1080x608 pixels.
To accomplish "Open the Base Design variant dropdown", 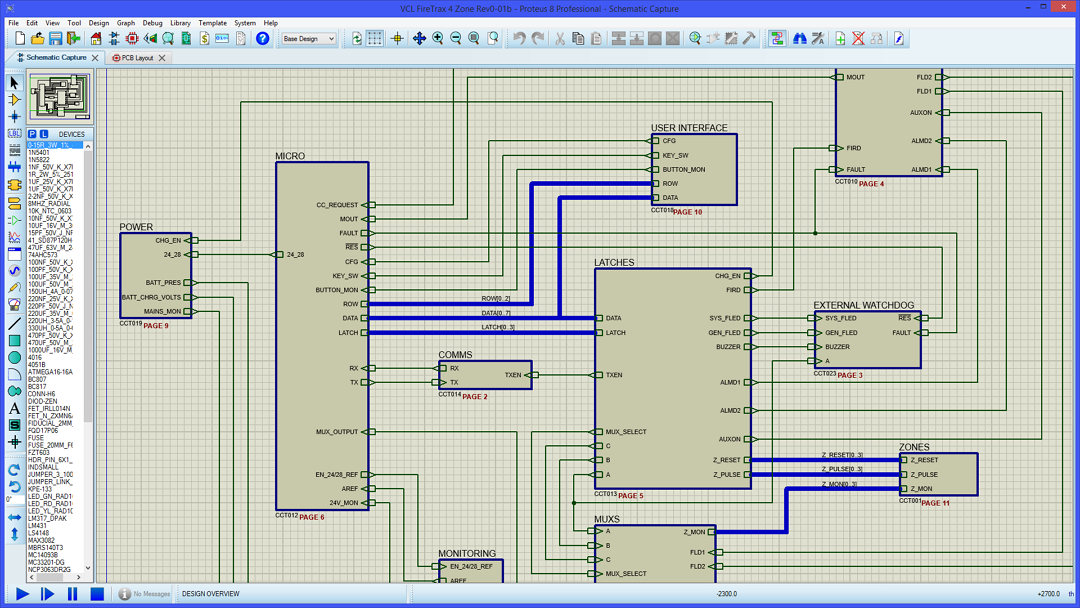I will tap(308, 39).
